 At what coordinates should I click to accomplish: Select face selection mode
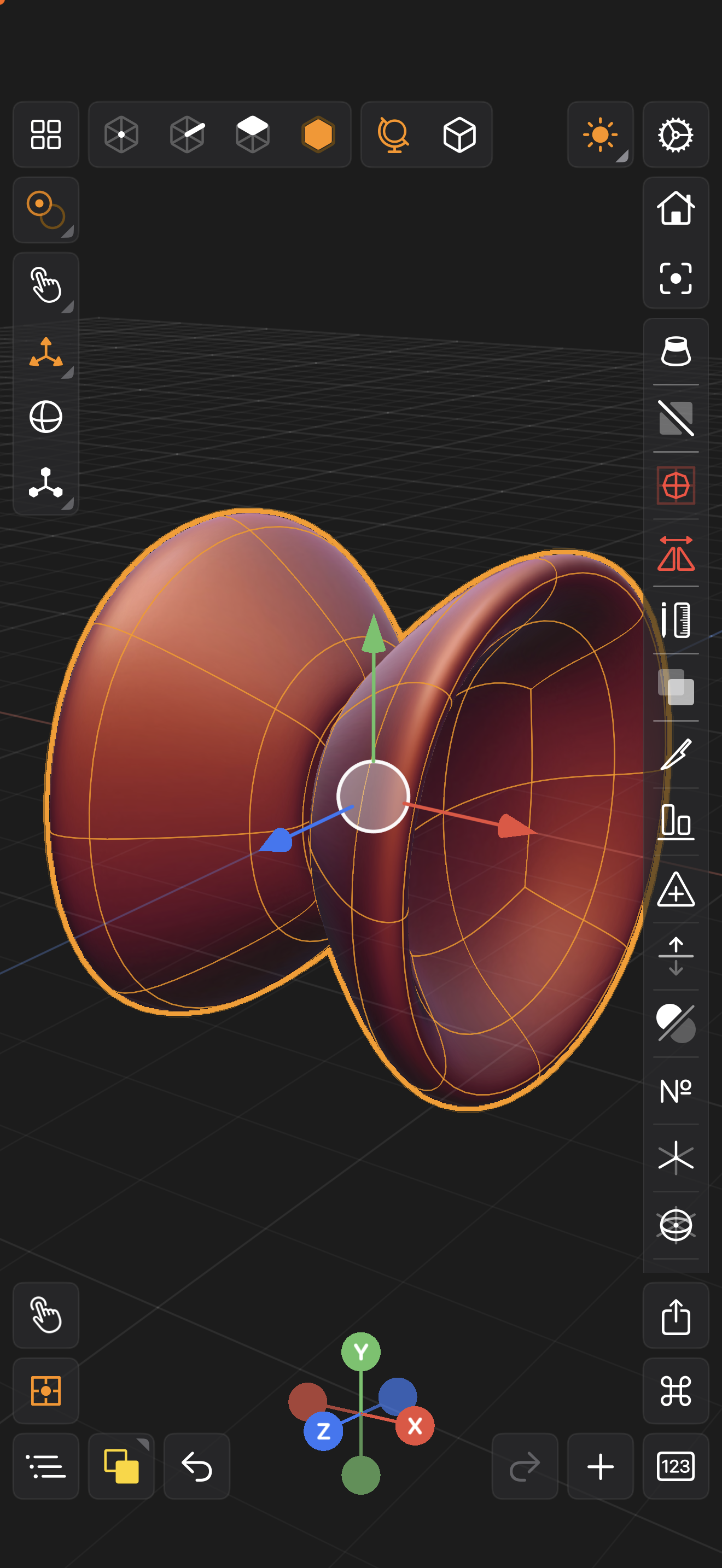(x=253, y=134)
